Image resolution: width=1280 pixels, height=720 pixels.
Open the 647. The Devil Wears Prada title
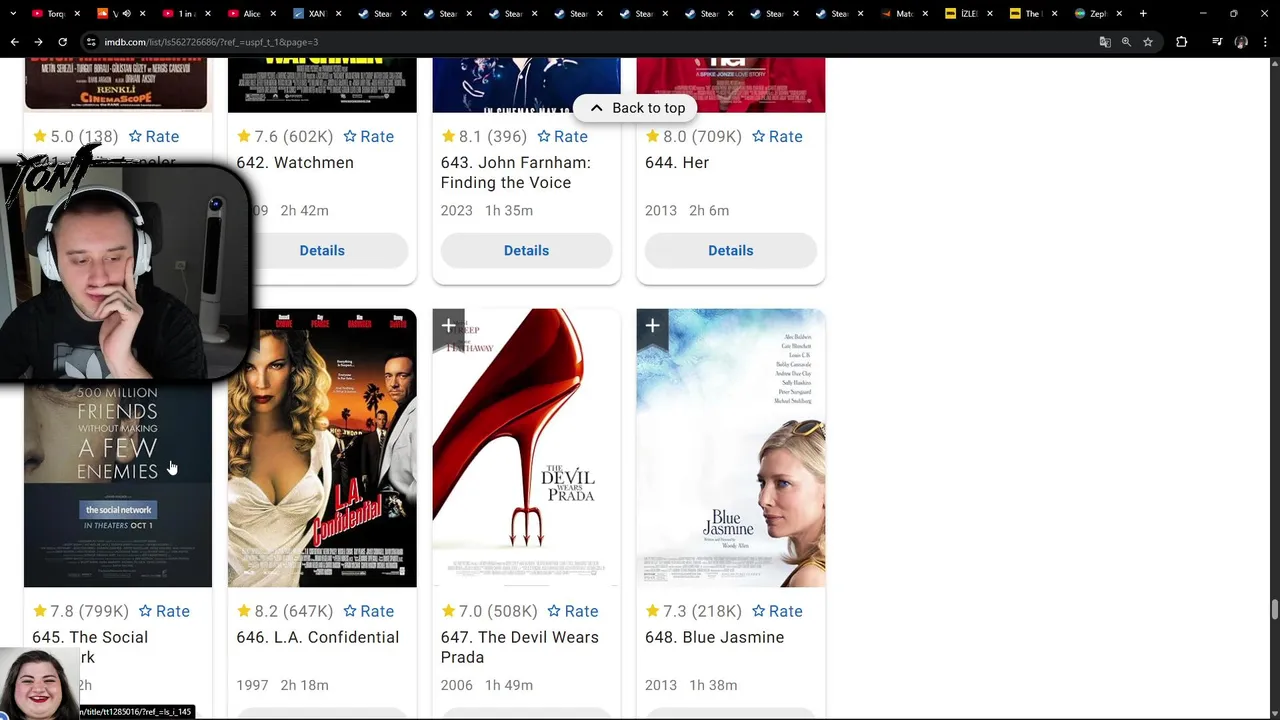pyautogui.click(x=519, y=647)
